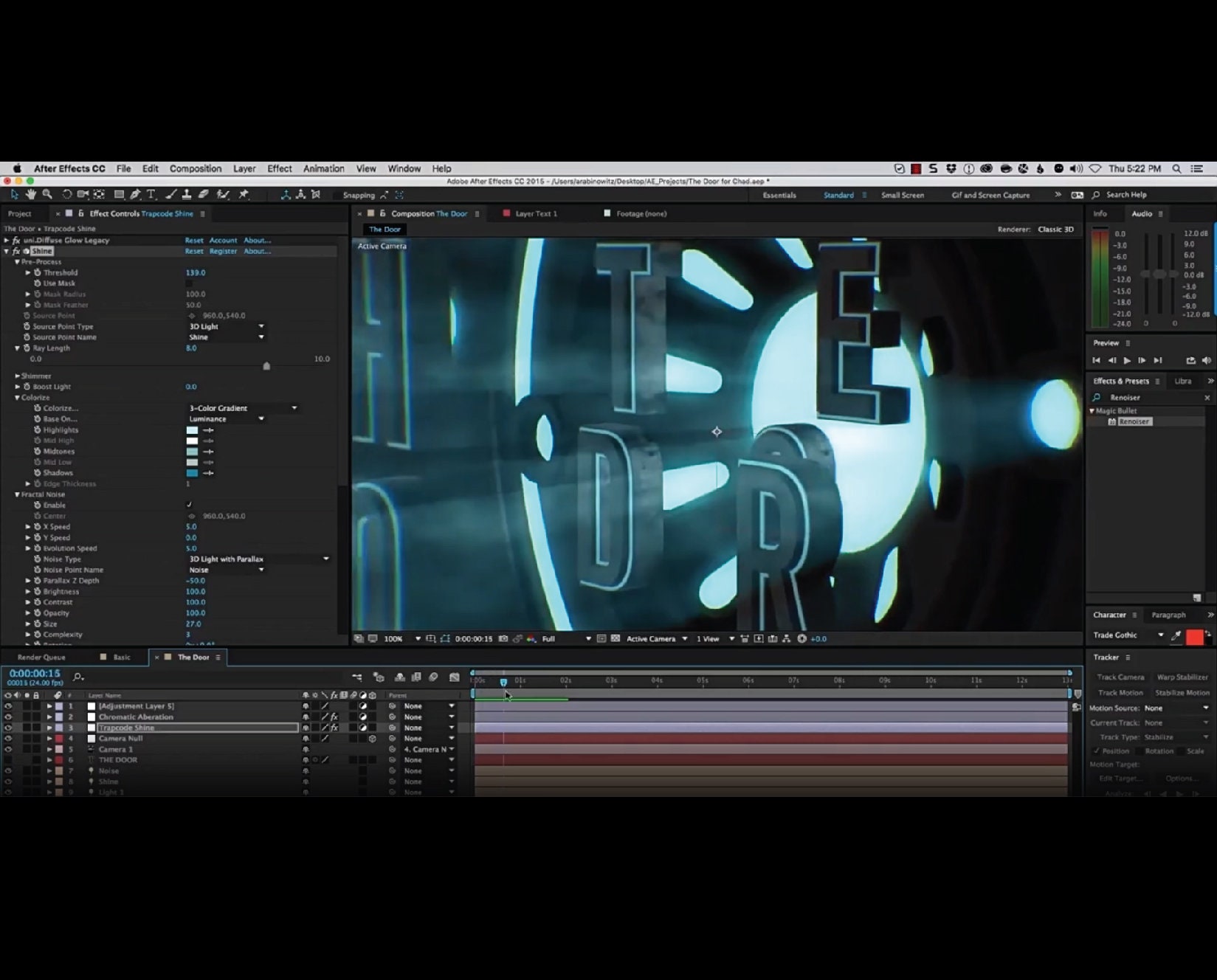Expand the Shimmer group in Effect Controls

18,376
